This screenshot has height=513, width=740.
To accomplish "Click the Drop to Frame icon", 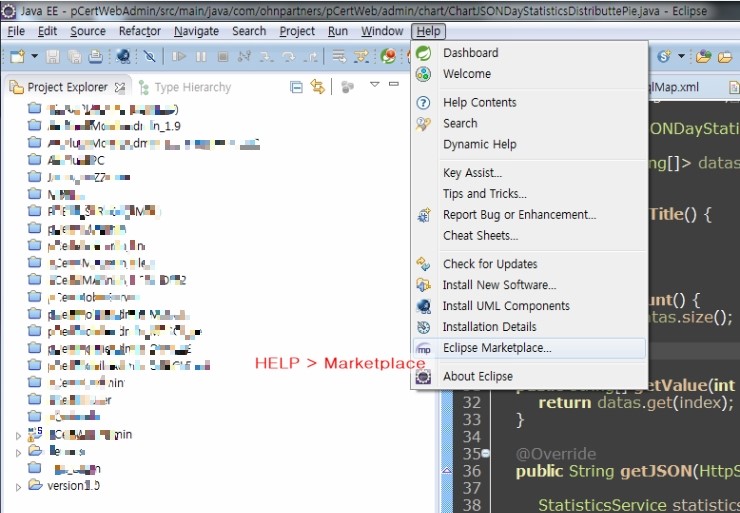I will click(x=339, y=57).
